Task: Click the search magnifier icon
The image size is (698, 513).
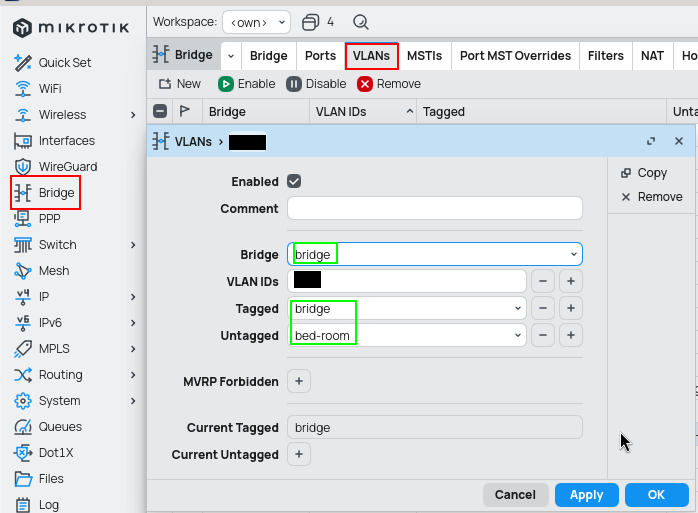Action: 361,22
